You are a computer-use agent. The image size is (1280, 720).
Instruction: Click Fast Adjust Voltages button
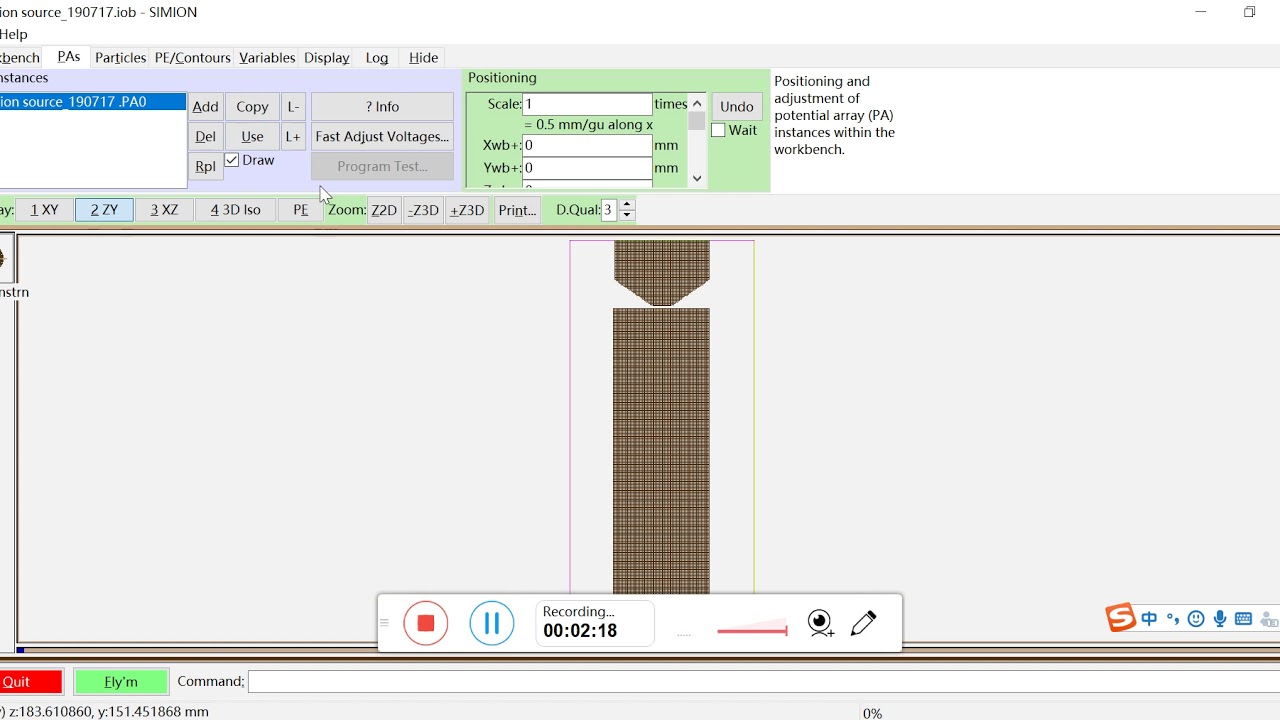(382, 137)
